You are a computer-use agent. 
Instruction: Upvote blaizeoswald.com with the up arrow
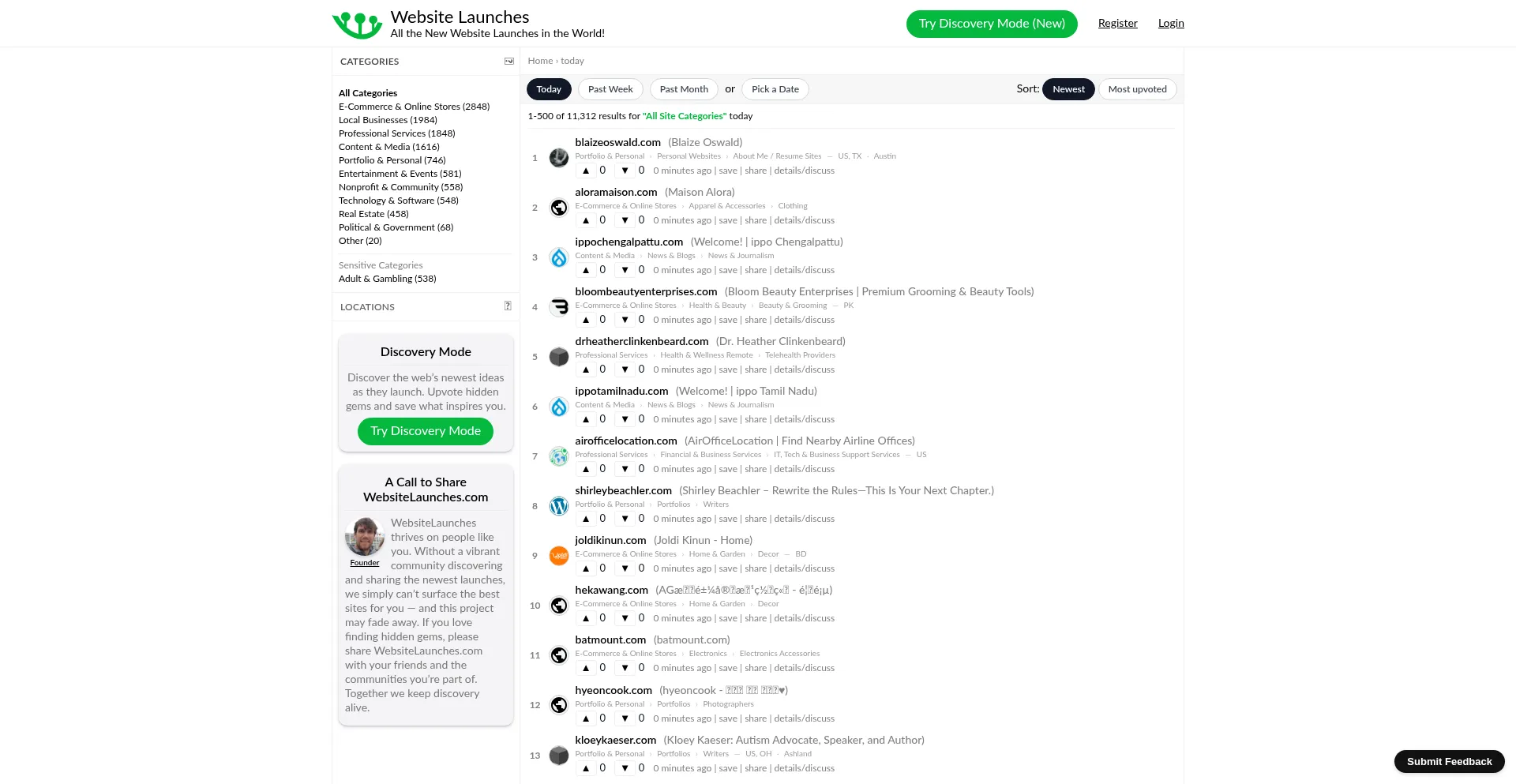[586, 171]
